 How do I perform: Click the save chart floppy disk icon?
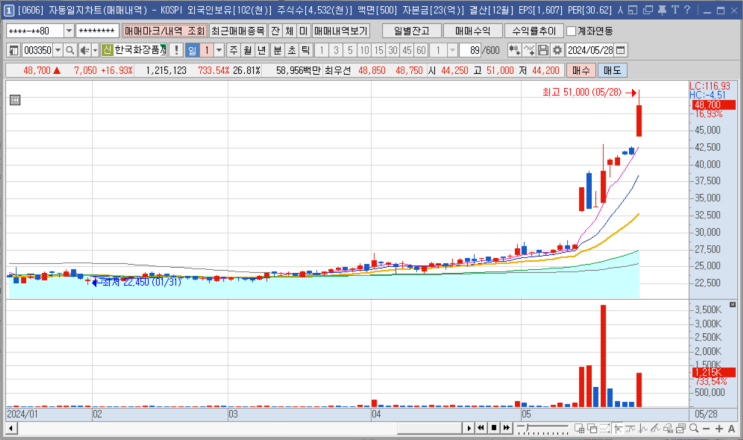click(x=544, y=50)
